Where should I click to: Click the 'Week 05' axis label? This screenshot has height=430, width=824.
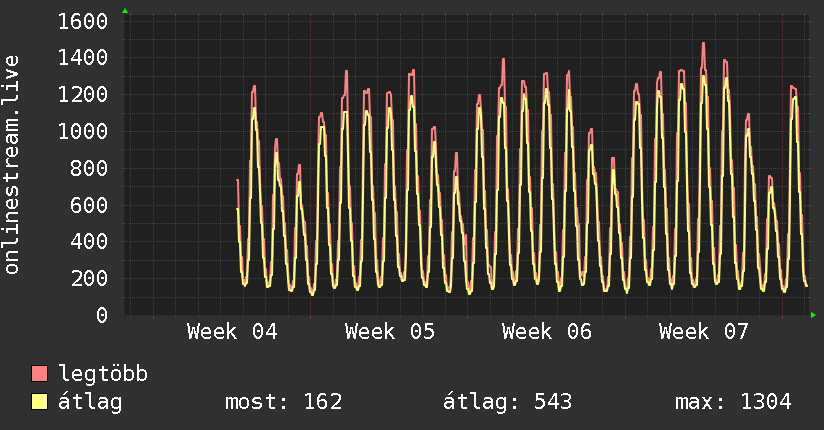click(x=390, y=332)
